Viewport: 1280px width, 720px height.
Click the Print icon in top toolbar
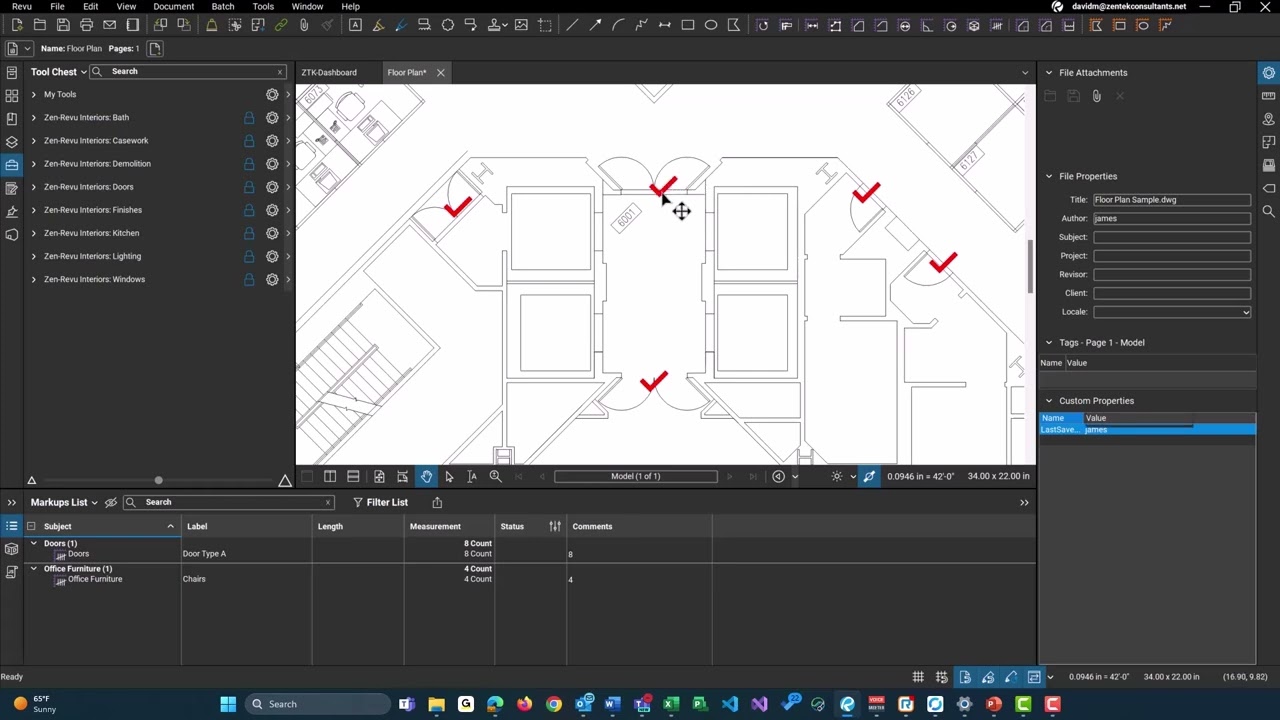coord(86,25)
